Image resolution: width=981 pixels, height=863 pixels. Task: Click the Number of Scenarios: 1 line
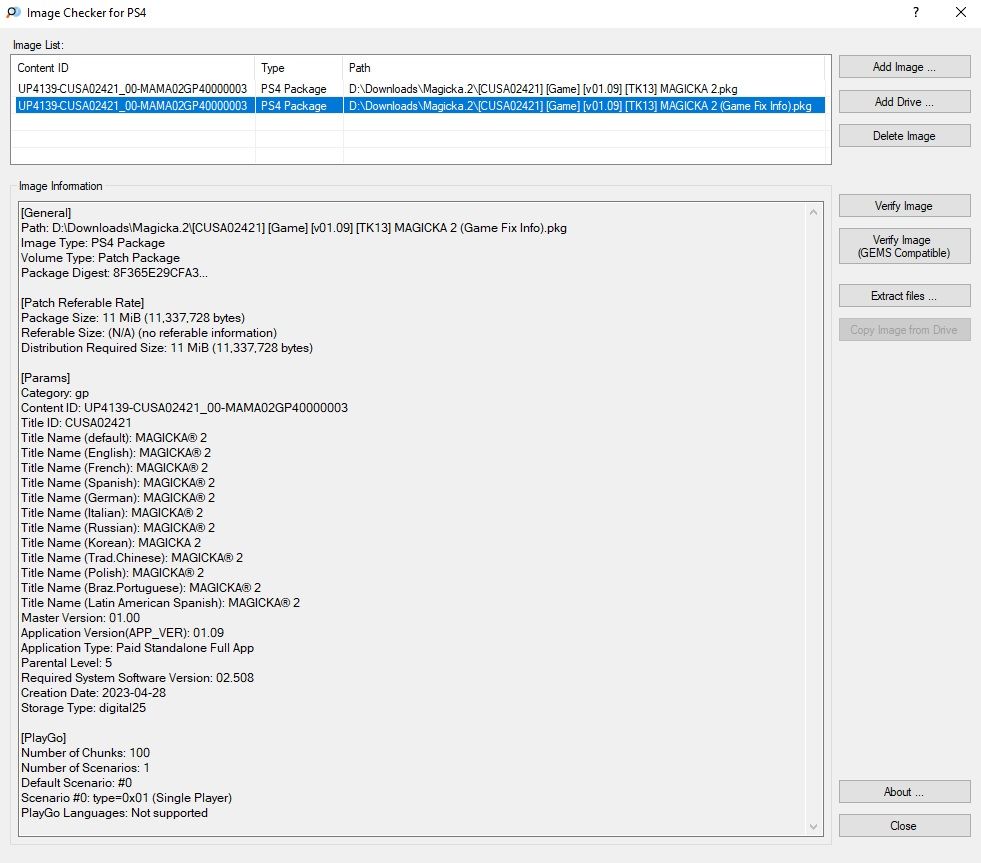coord(85,768)
